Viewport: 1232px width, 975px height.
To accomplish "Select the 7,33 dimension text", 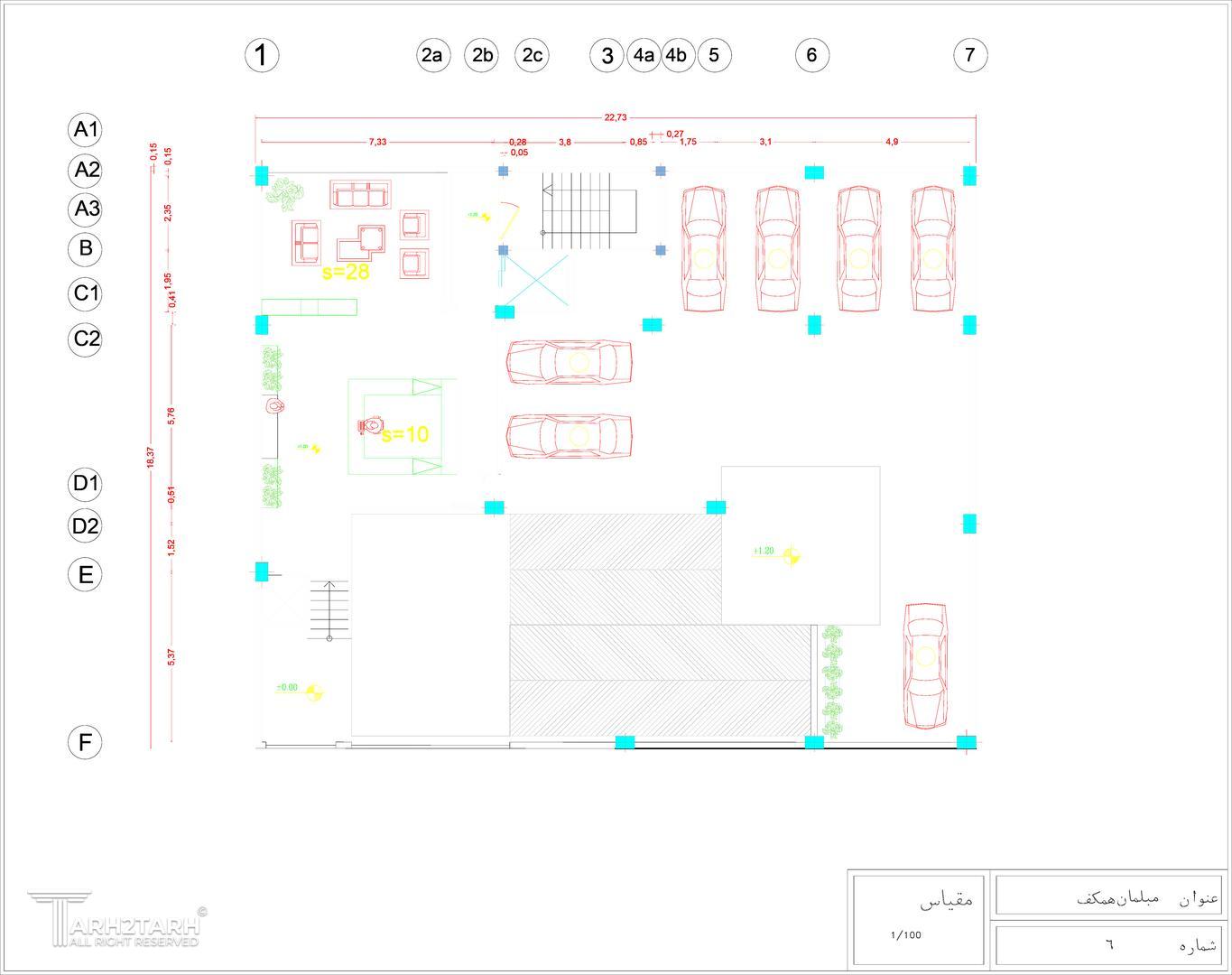I will 377,142.
